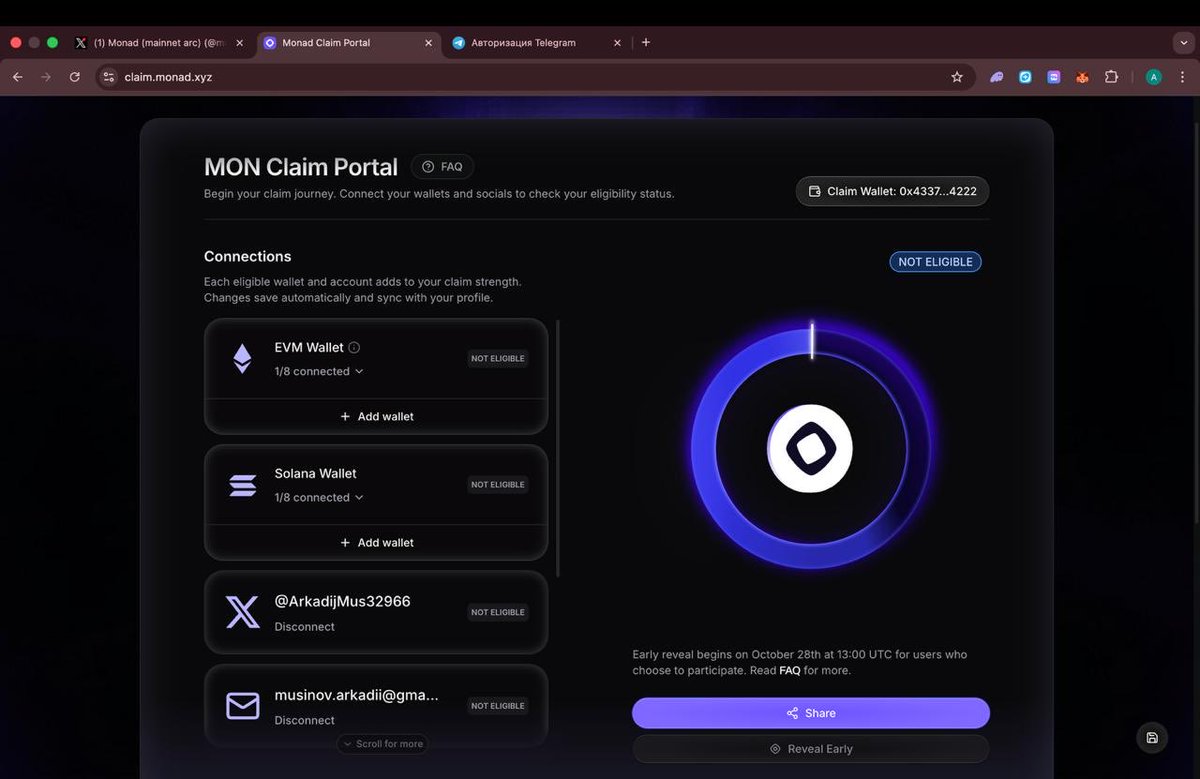
Task: Open the Extensions puzzle-piece menu
Action: 1111,77
